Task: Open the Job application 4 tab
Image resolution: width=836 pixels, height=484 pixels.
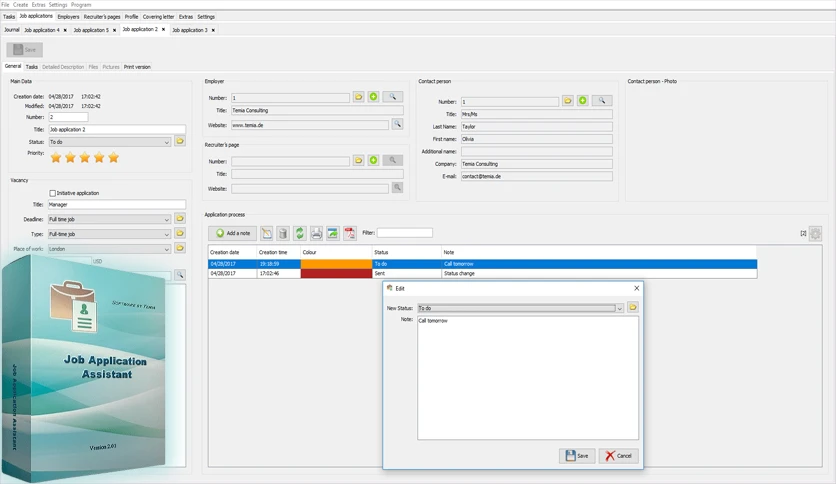Action: coord(42,30)
